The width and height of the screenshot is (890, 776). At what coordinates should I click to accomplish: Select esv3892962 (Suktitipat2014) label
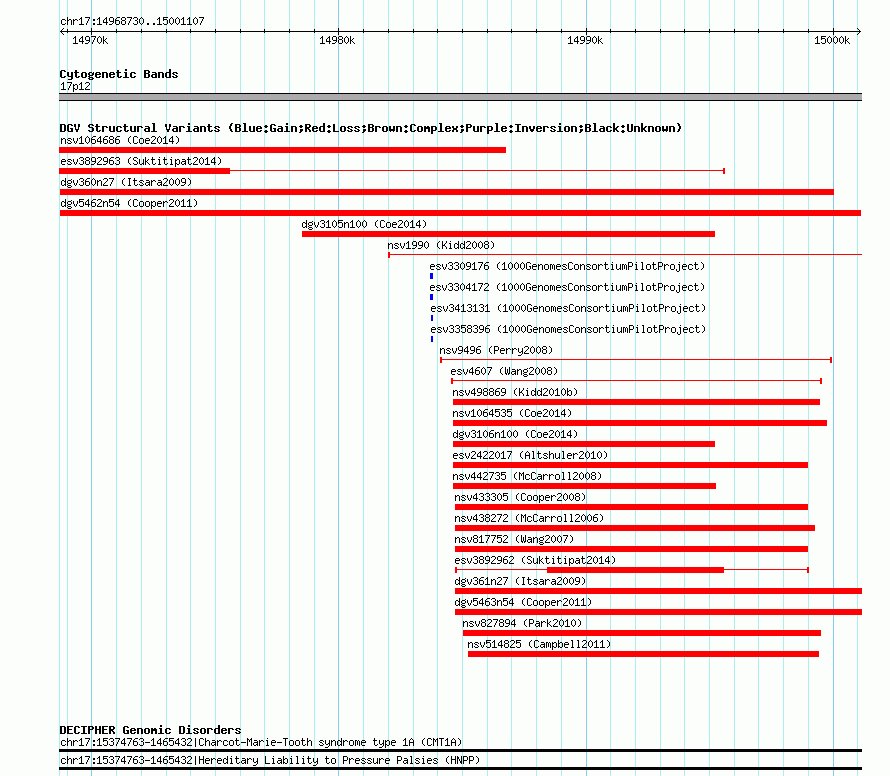click(535, 560)
